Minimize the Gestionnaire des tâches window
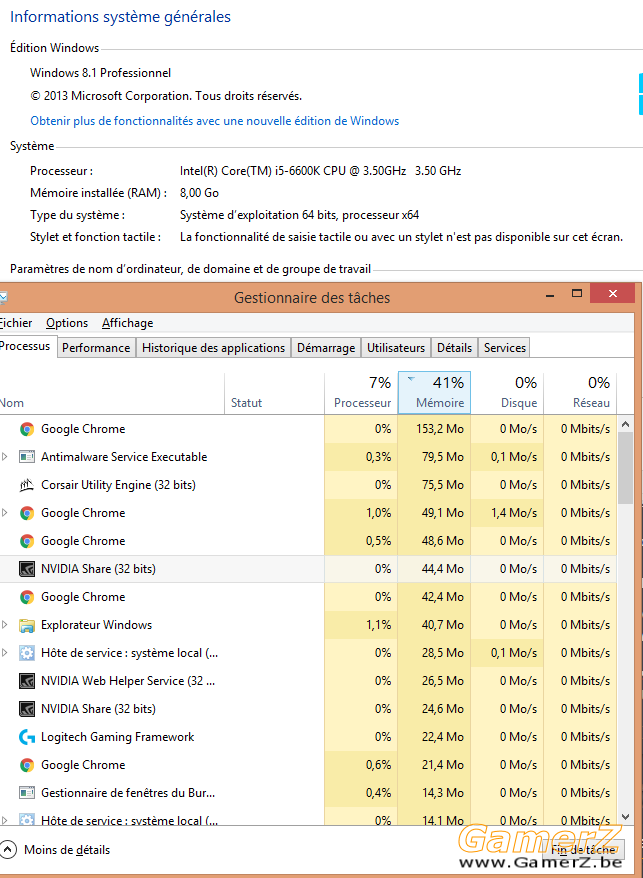The width and height of the screenshot is (643, 878). pos(550,294)
